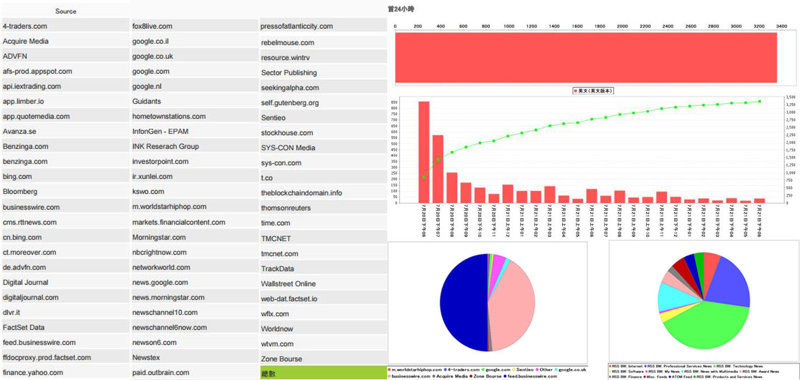Select paid.outbrain.com cell
Viewport: 800px width, 380px height.
coord(195,372)
